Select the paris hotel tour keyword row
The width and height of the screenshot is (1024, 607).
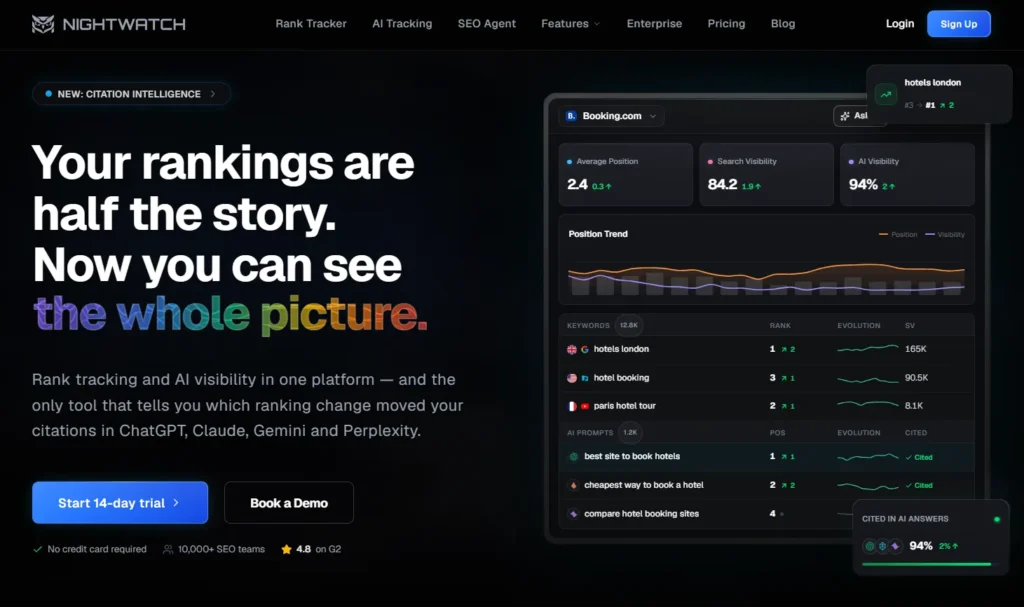coord(767,406)
